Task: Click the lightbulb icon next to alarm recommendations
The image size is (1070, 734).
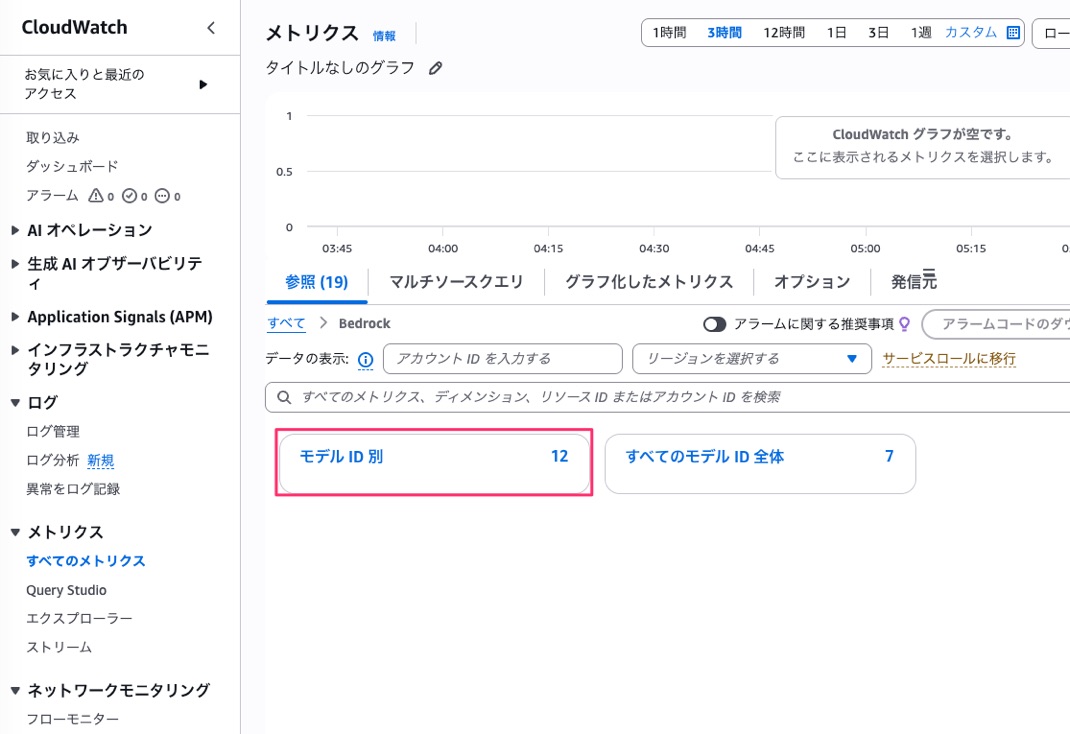Action: click(x=905, y=324)
